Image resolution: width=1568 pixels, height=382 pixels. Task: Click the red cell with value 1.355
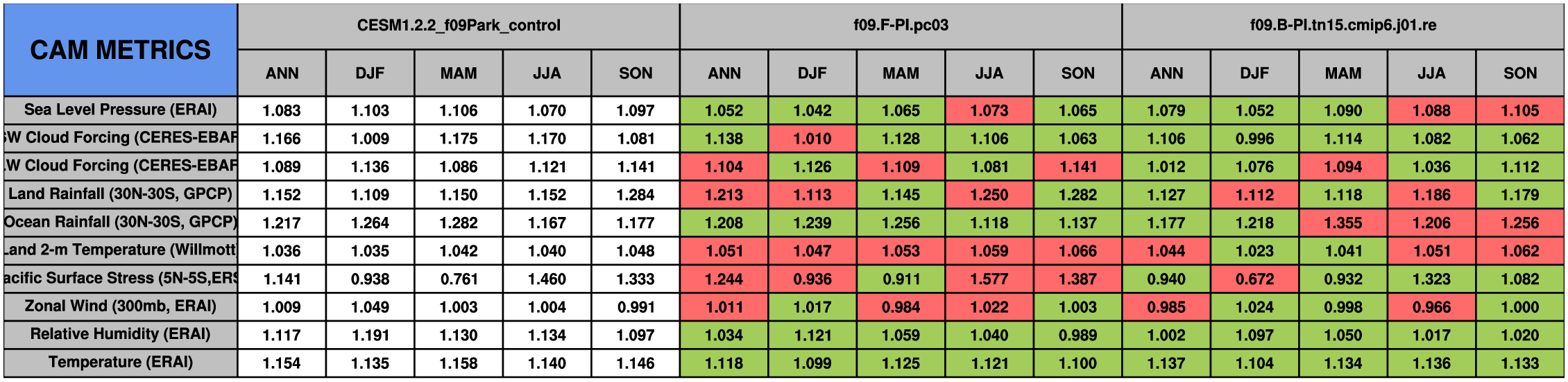[x=1343, y=223]
